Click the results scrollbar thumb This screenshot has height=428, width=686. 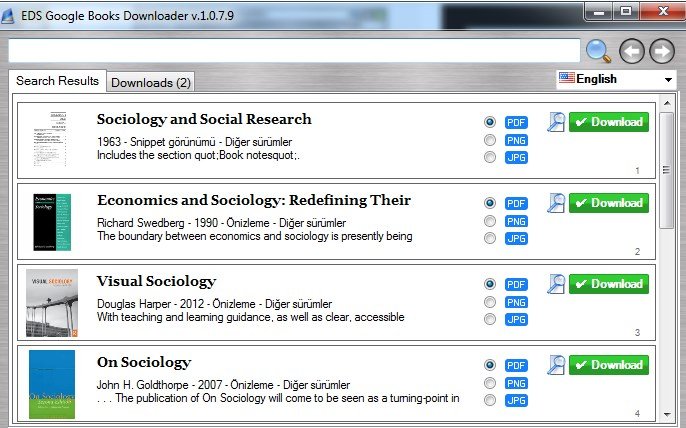[666, 170]
